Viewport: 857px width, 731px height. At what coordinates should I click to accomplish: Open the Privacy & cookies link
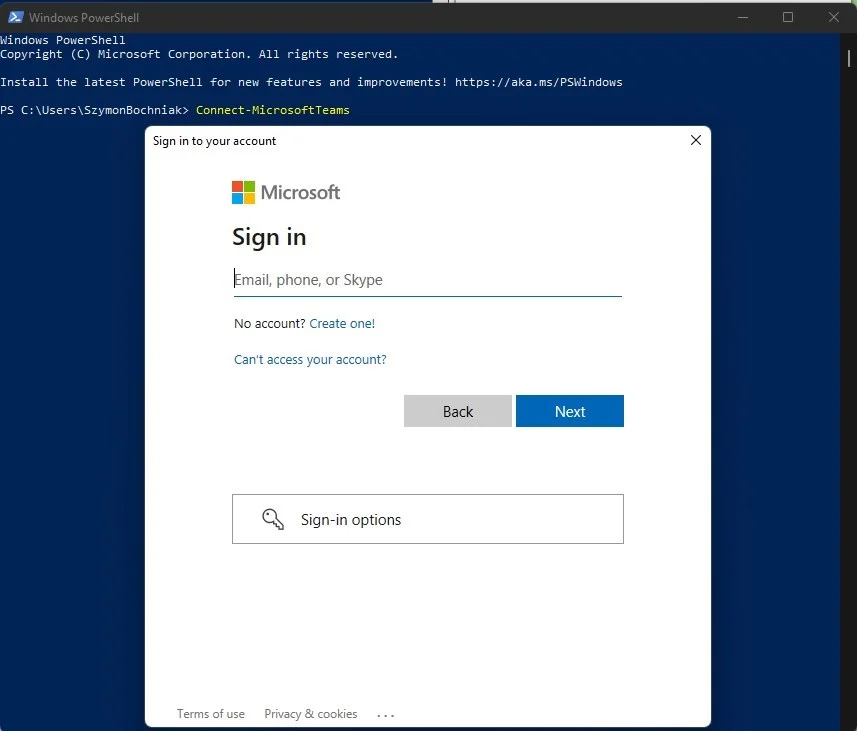coord(310,714)
